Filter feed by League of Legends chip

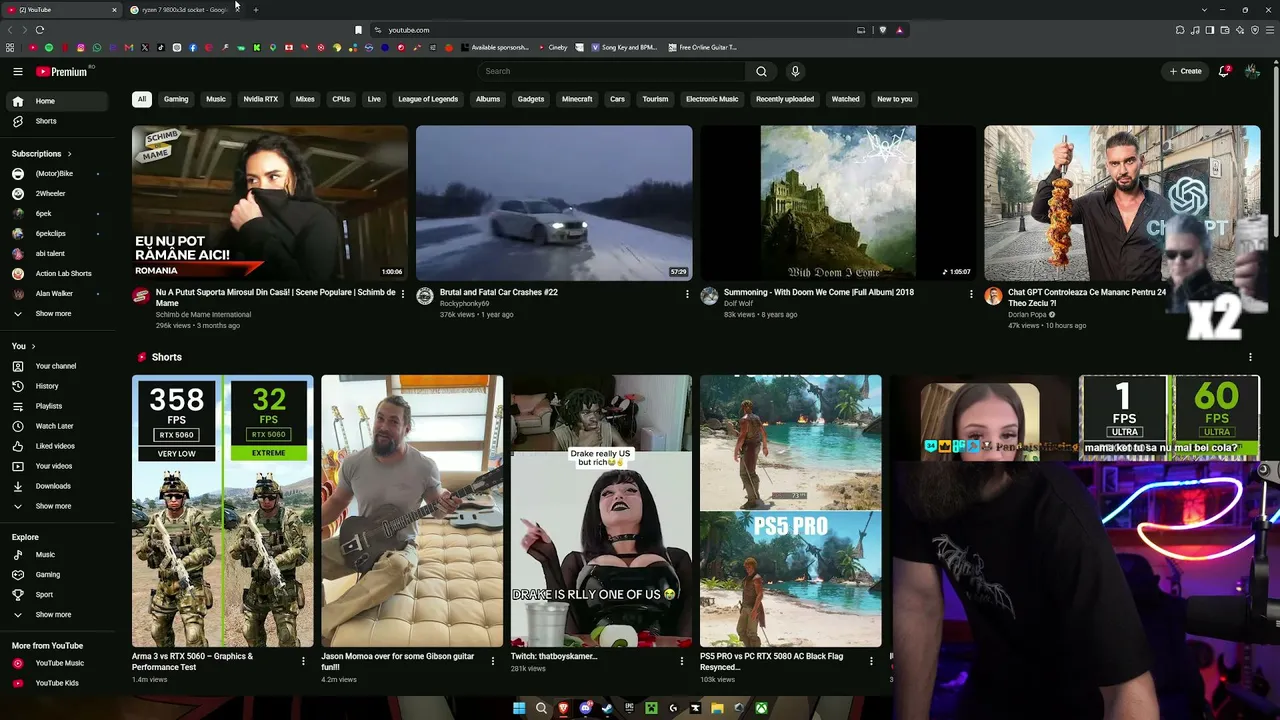pyautogui.click(x=428, y=99)
